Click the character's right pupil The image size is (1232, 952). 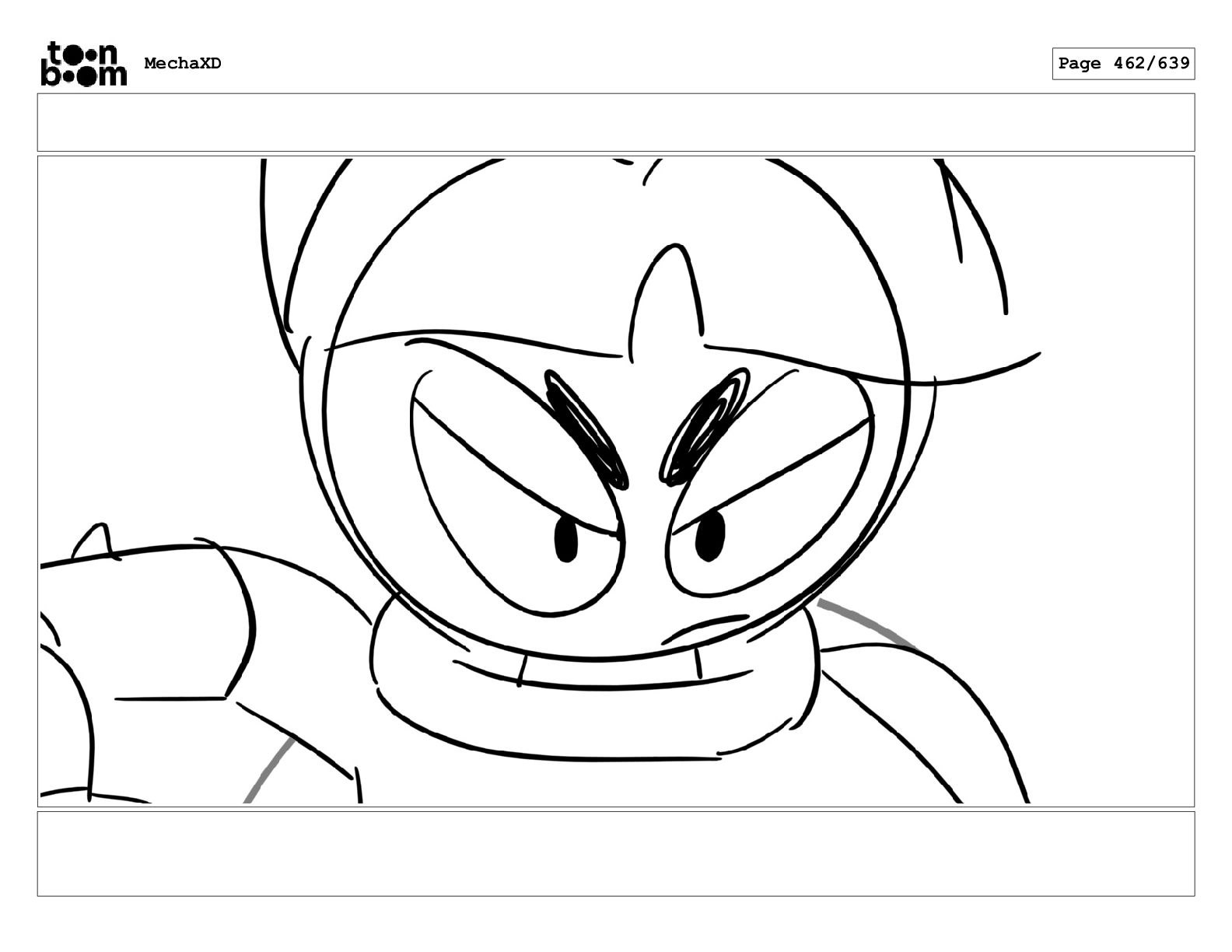click(x=709, y=534)
